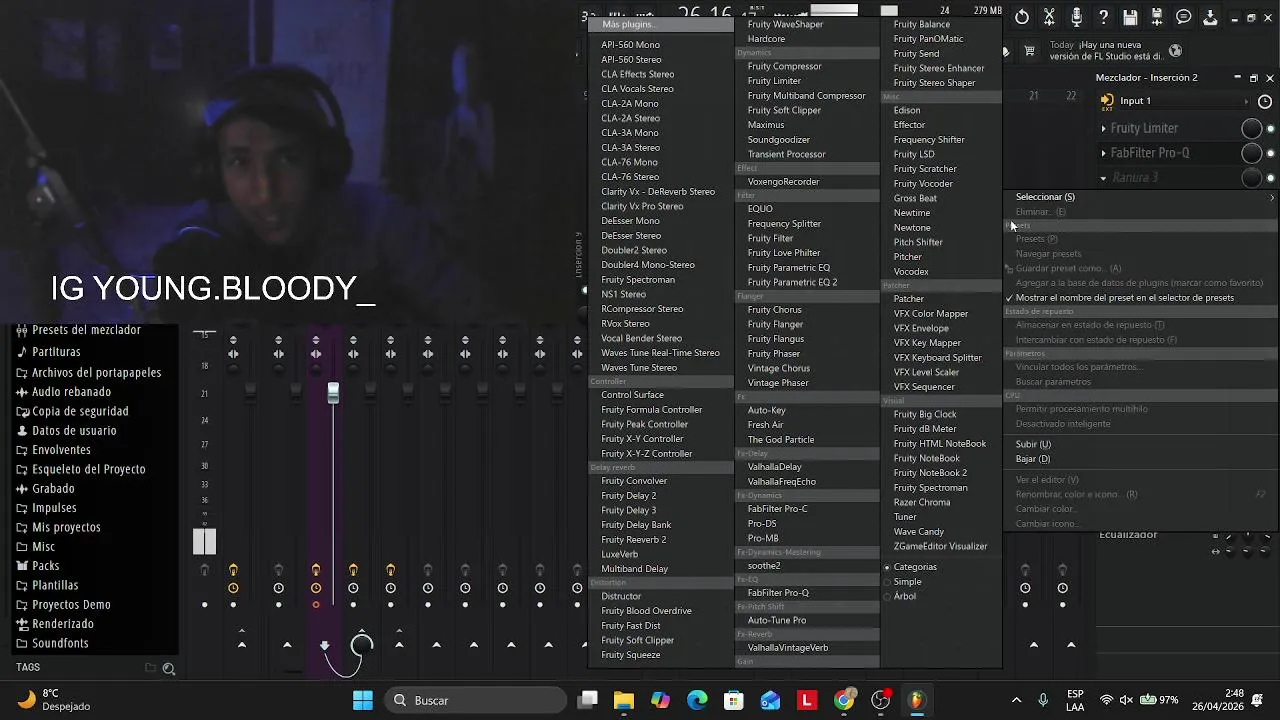Open the content library shopping cart icon

[1029, 51]
